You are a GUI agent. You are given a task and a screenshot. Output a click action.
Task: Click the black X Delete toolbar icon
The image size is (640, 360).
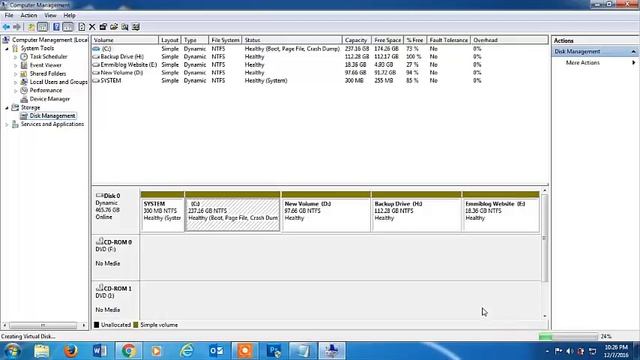pos(92,27)
